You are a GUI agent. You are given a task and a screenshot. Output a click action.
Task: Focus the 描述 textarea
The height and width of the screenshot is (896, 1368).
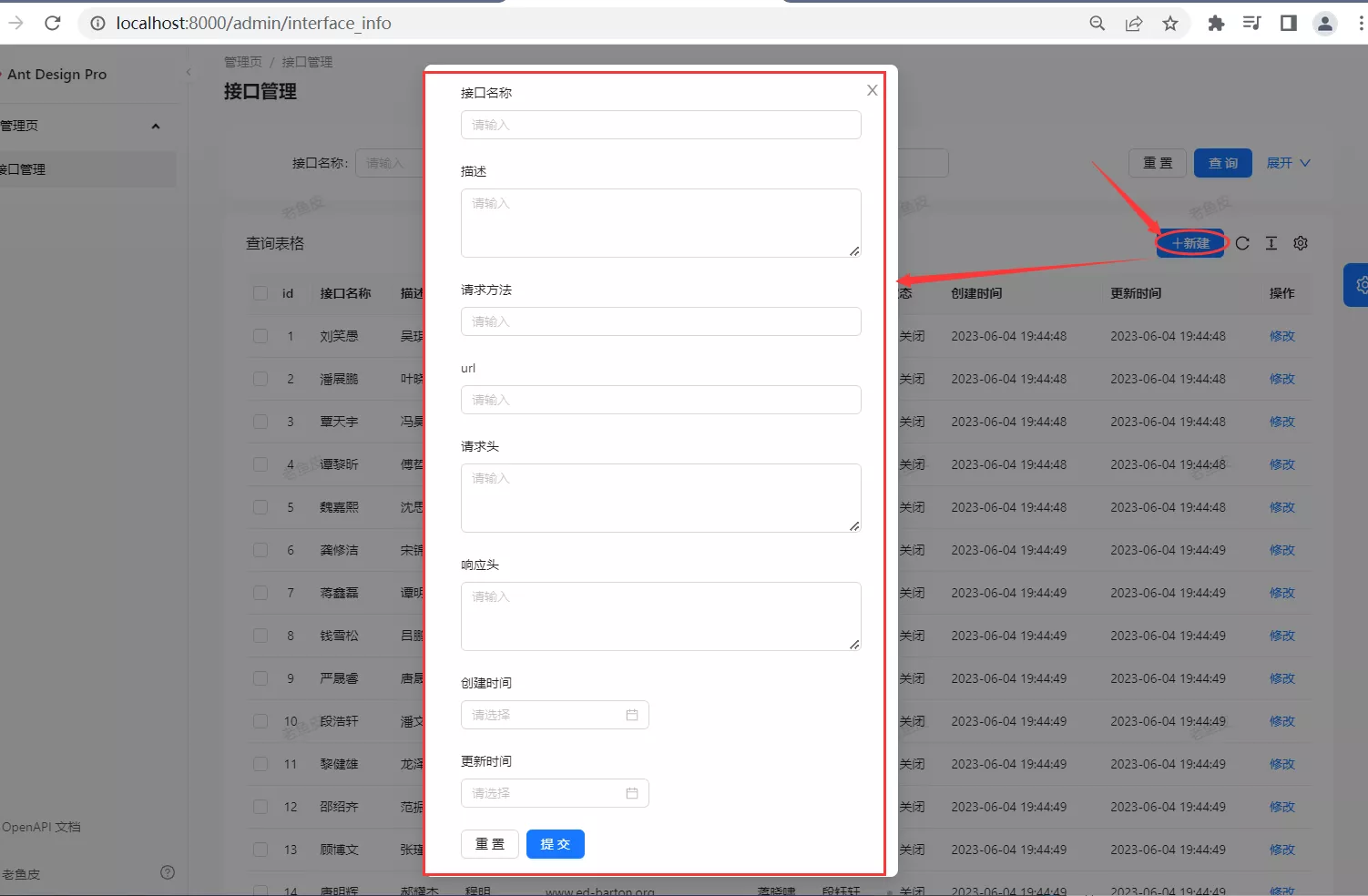coord(661,223)
